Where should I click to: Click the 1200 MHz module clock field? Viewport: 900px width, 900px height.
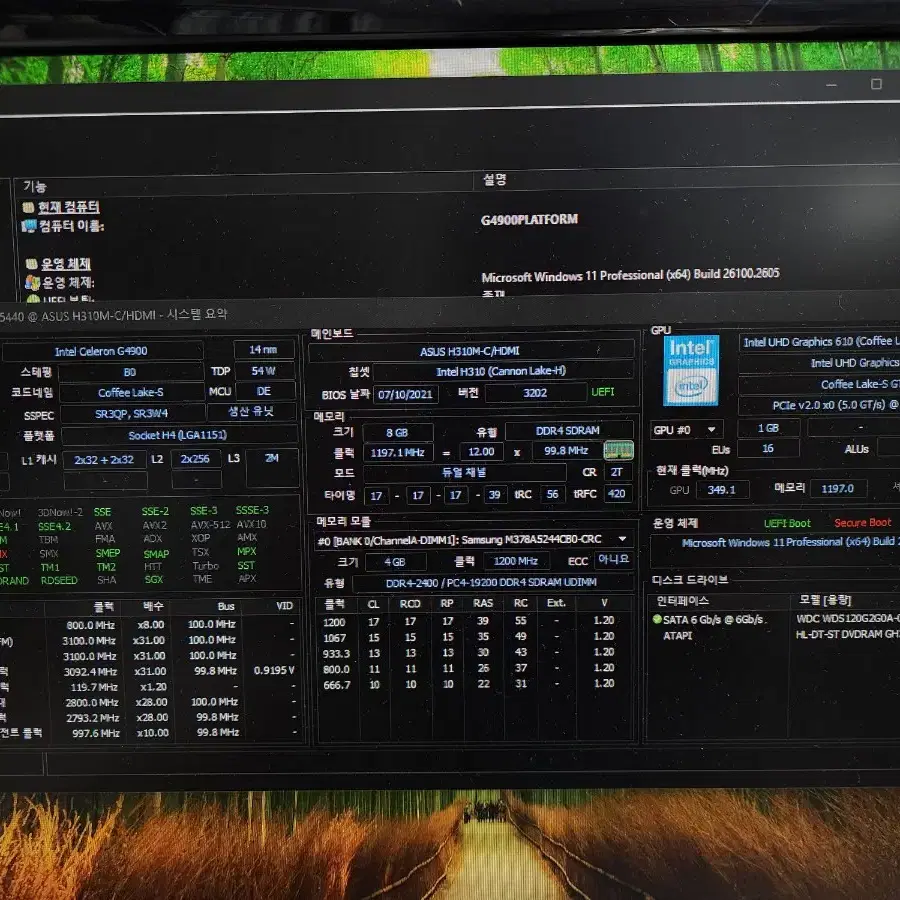pos(516,561)
